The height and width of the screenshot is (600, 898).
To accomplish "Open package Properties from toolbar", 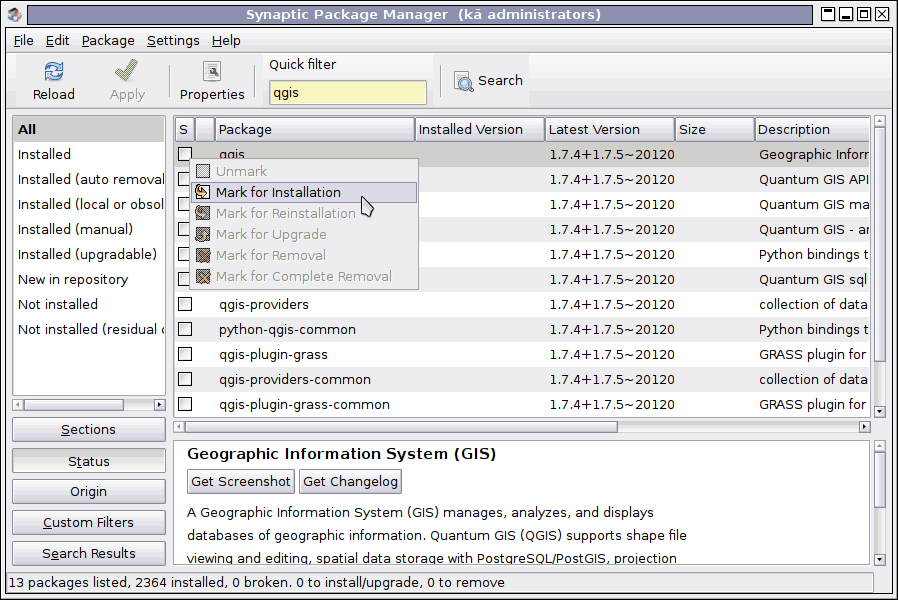I will point(212,81).
